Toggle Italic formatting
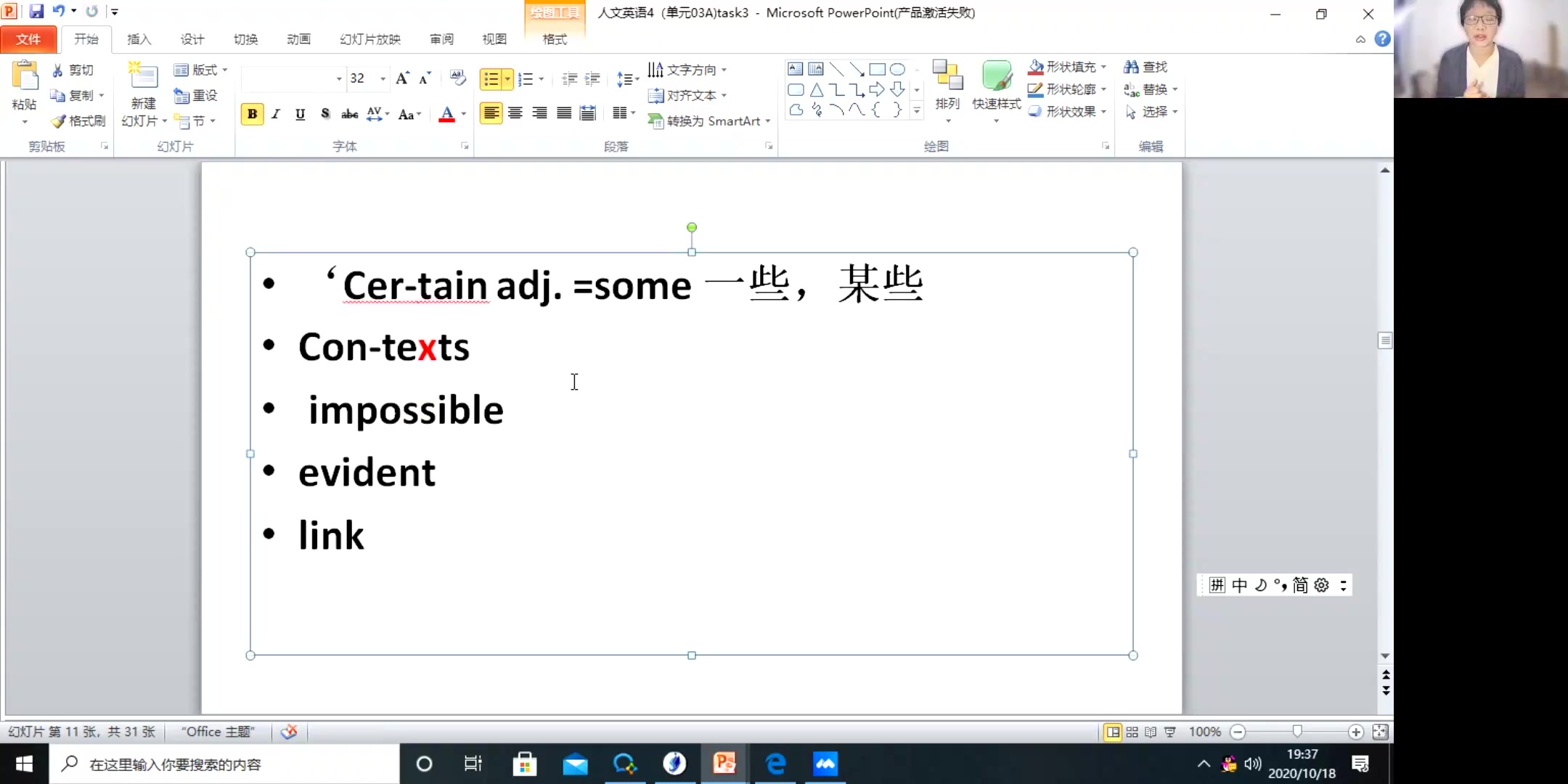Screen dimensions: 1568x784 point(276,114)
